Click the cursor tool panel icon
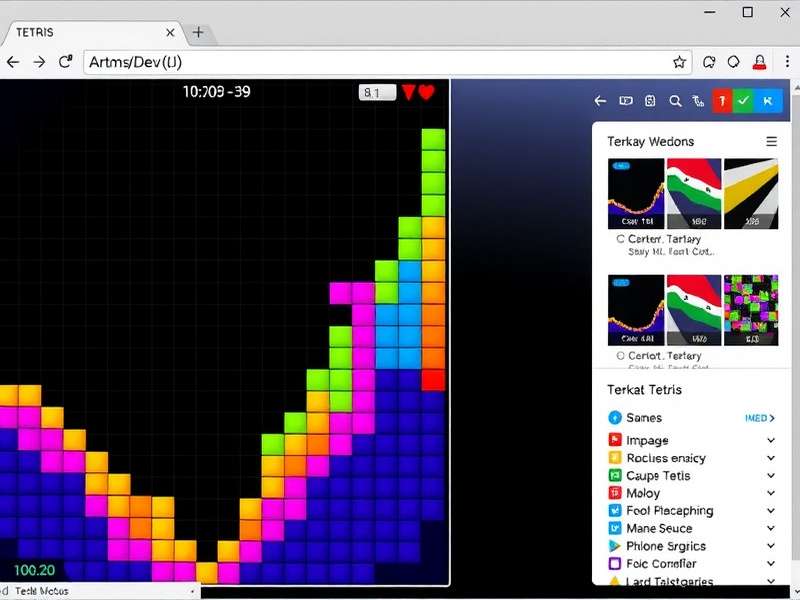800x600 pixels. (698, 101)
